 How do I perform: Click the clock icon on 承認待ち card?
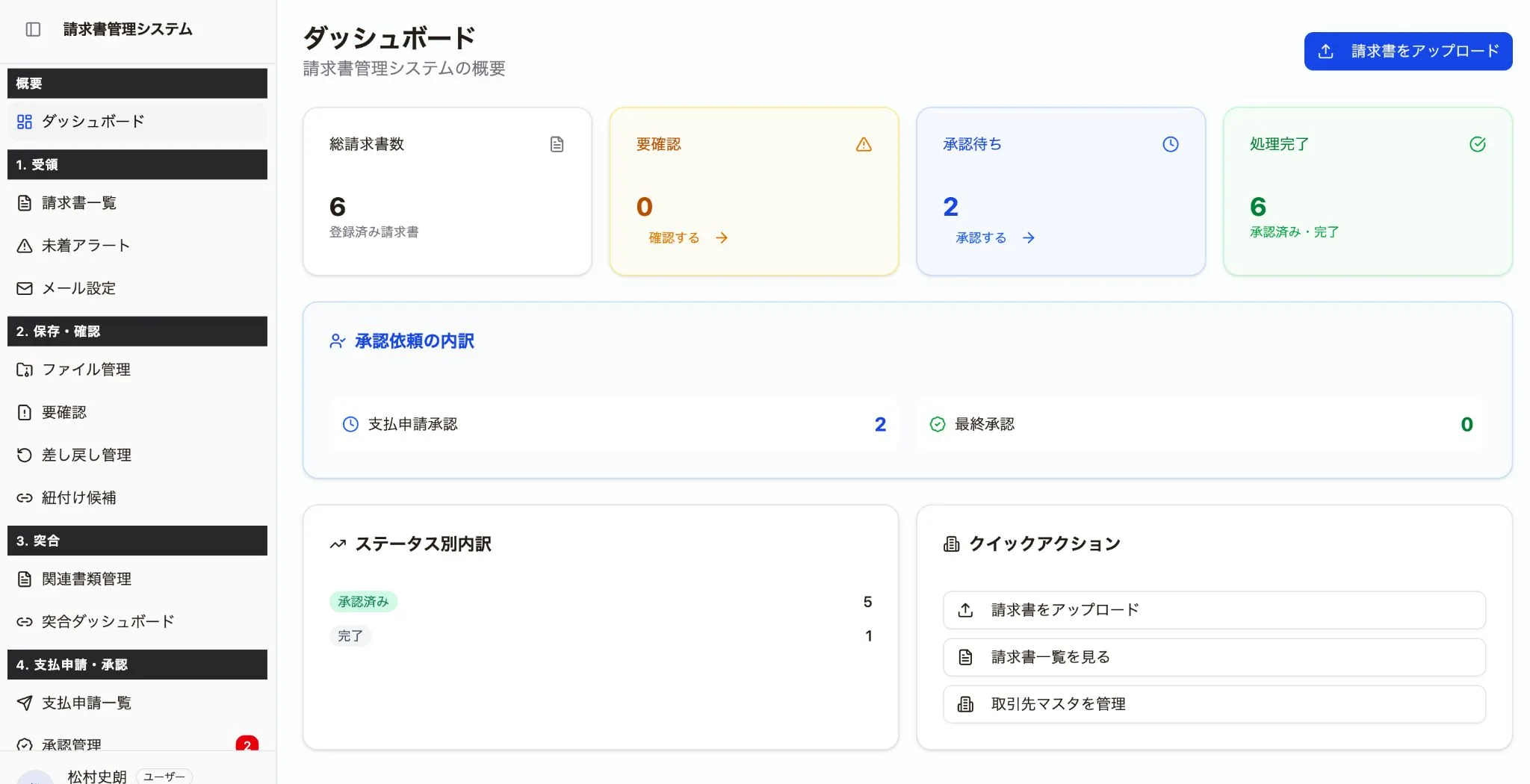coord(1171,144)
